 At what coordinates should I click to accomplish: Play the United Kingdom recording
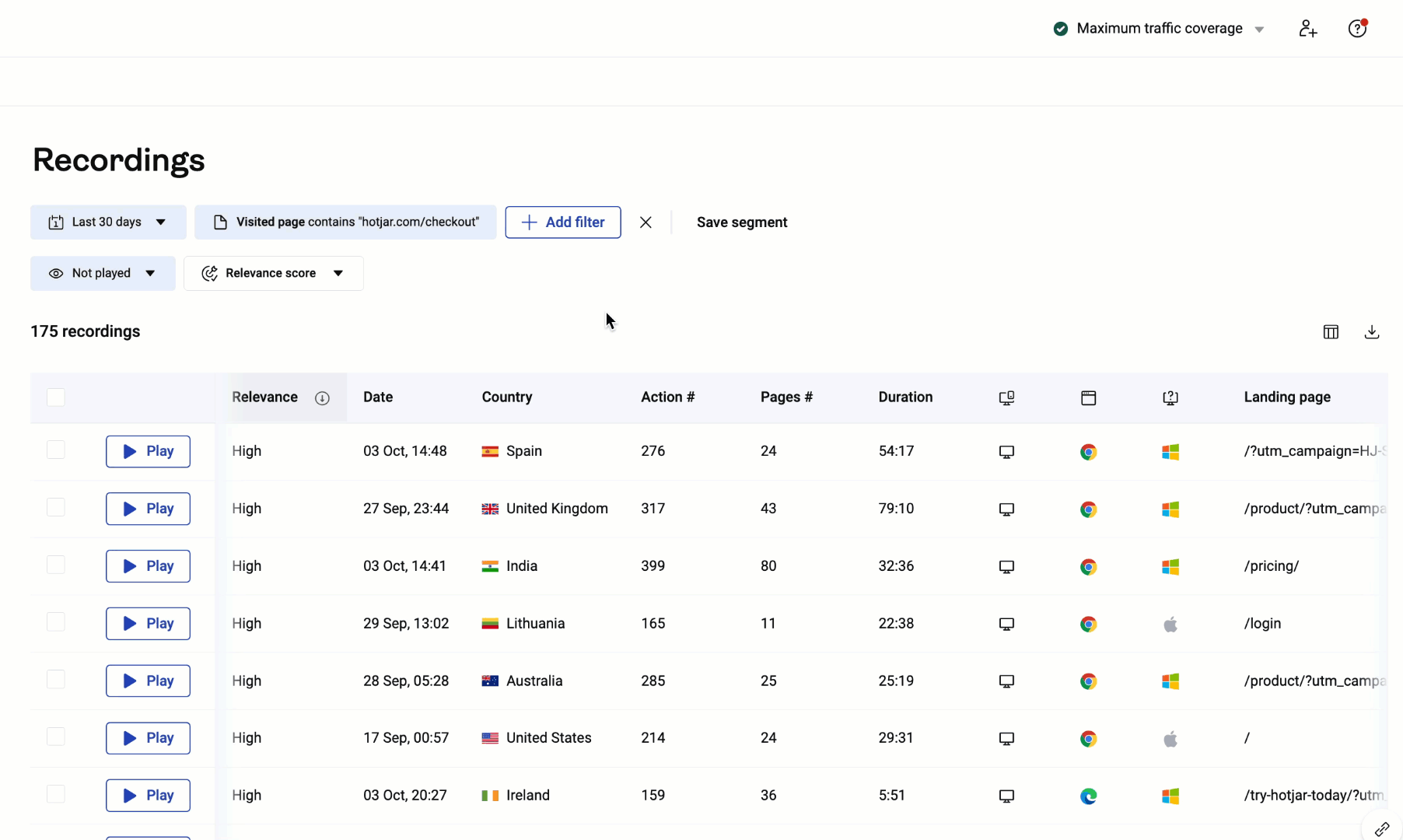(148, 509)
